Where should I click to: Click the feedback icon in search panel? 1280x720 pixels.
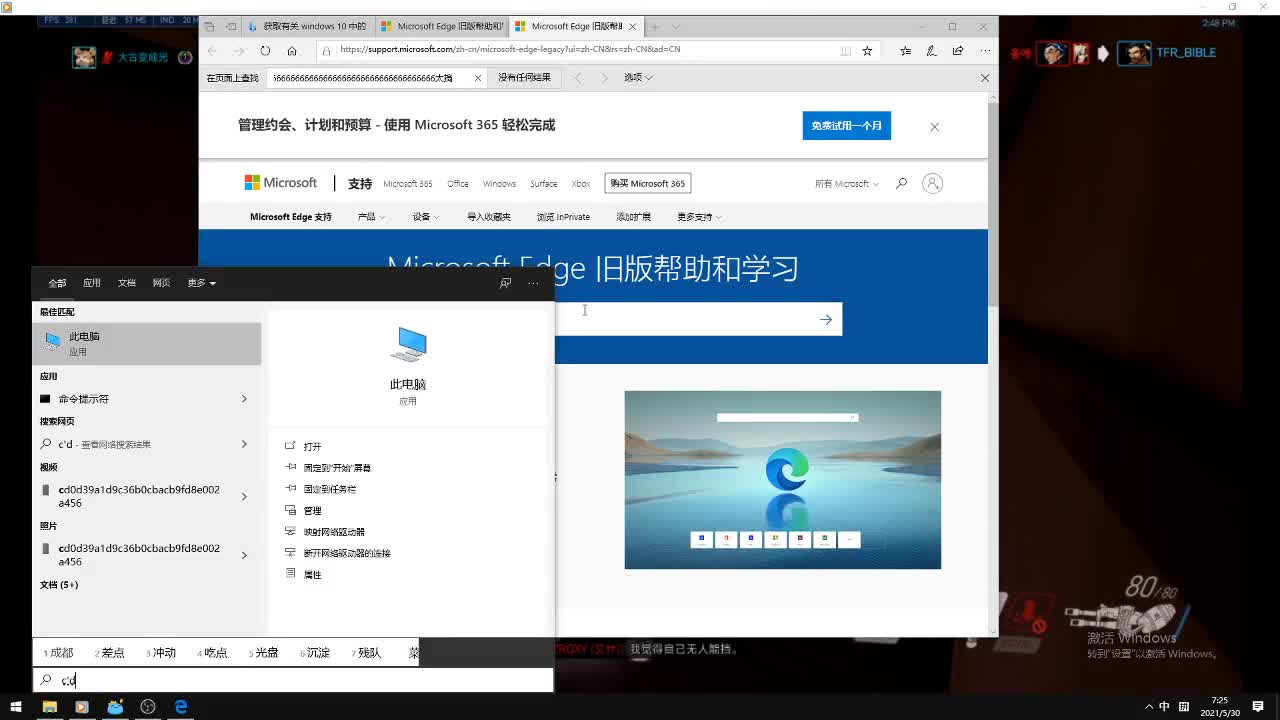point(505,283)
